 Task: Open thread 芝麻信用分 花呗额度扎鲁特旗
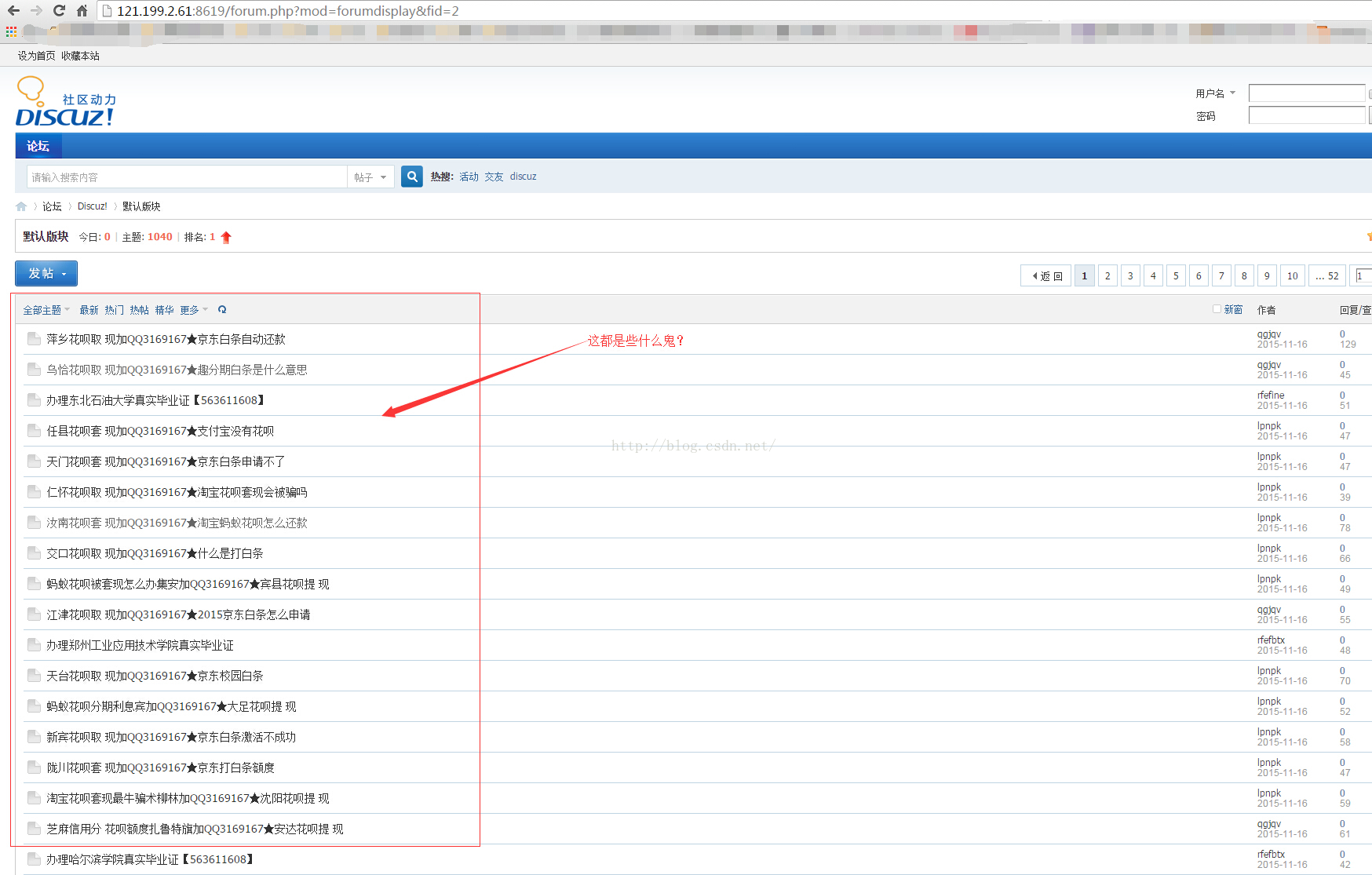(195, 829)
